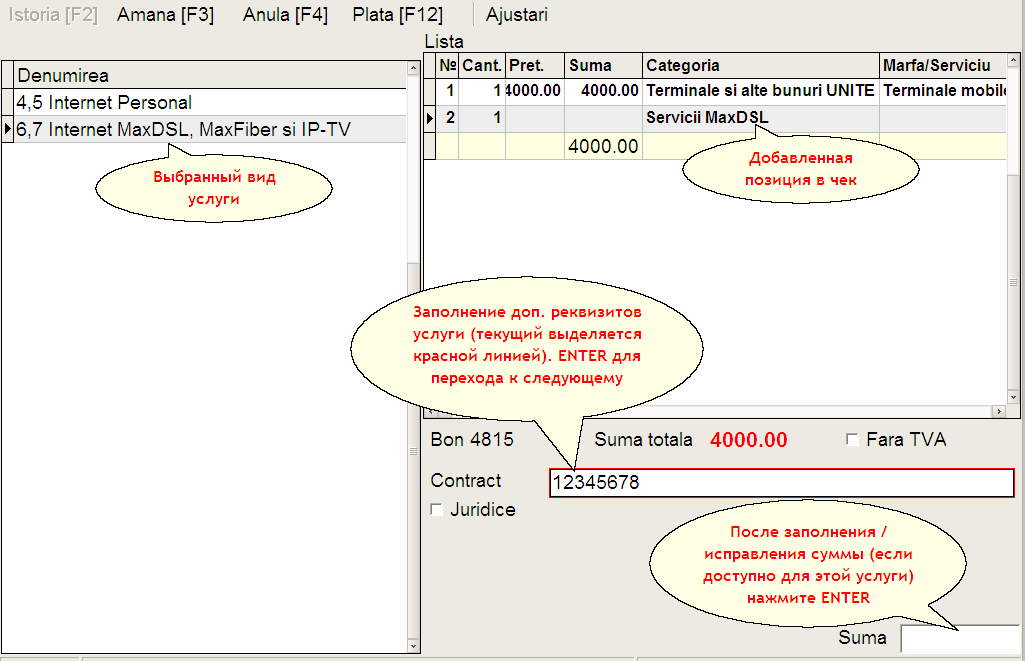This screenshot has height=661, width=1025.
Task: Focus the Contract number input field
Action: point(781,483)
